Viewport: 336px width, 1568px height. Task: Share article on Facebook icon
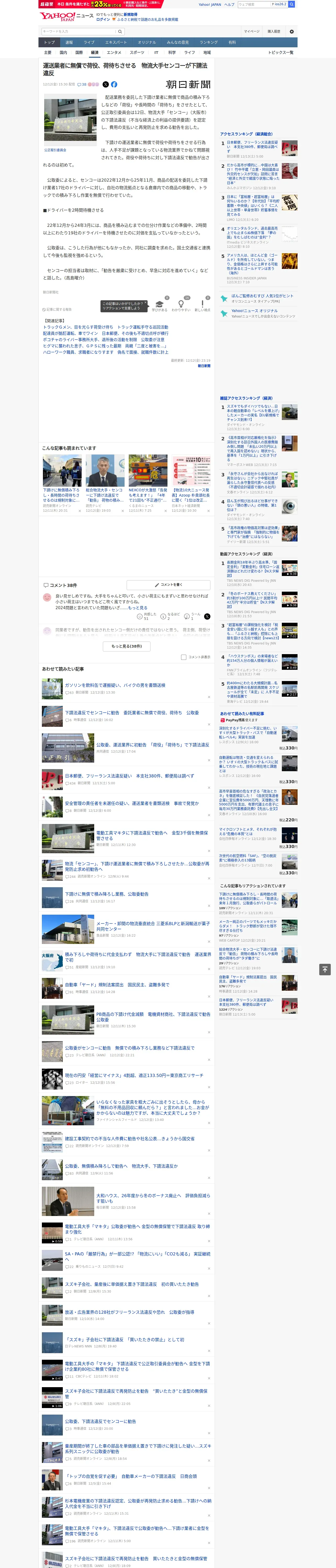point(114,85)
